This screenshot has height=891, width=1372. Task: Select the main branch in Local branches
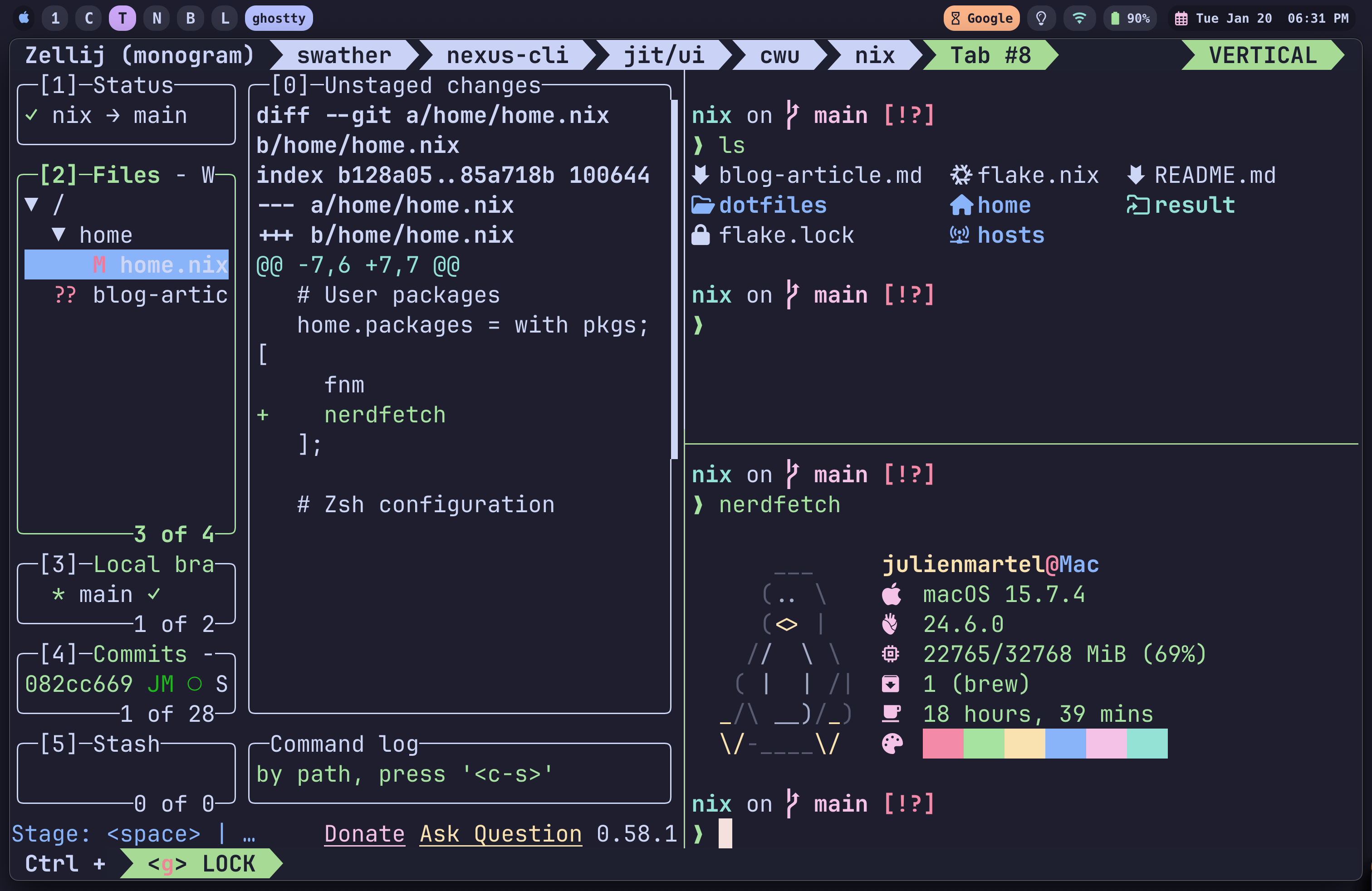126,594
